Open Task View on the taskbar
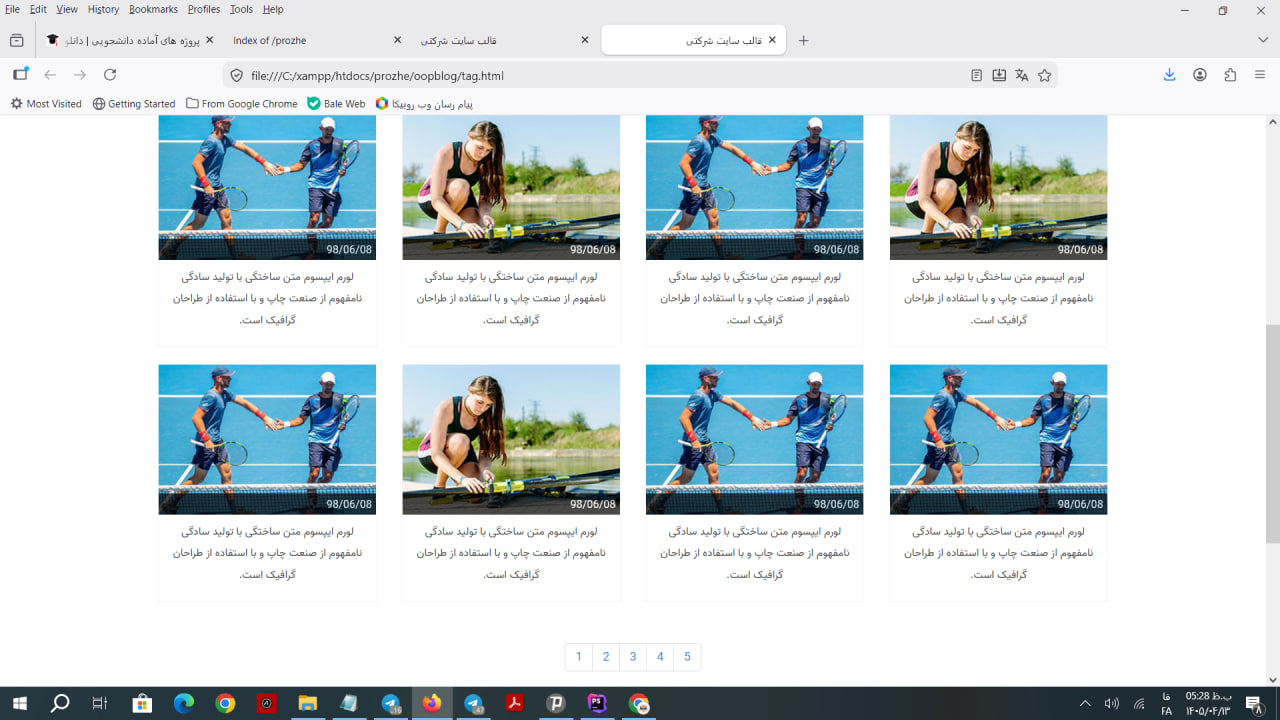The image size is (1280, 720). (99, 704)
